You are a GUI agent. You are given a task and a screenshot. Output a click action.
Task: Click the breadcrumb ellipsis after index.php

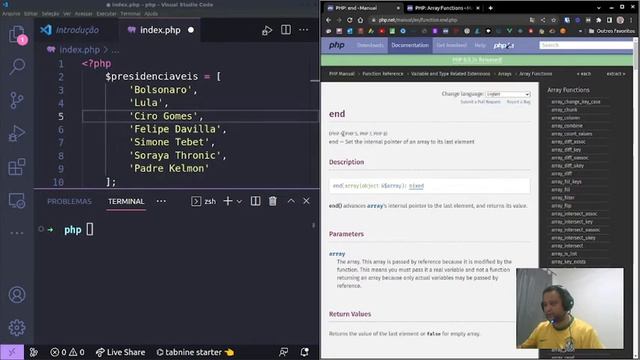[x=116, y=50]
